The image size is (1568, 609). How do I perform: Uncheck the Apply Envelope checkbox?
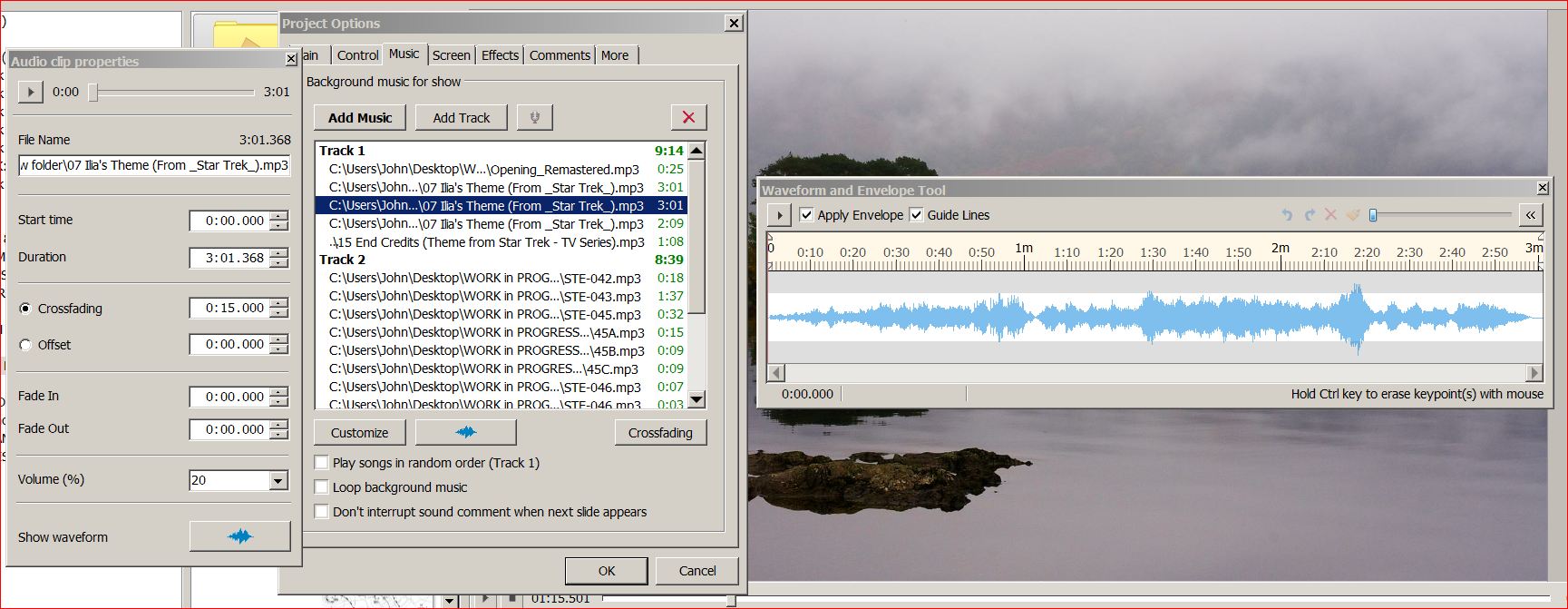pyautogui.click(x=806, y=215)
